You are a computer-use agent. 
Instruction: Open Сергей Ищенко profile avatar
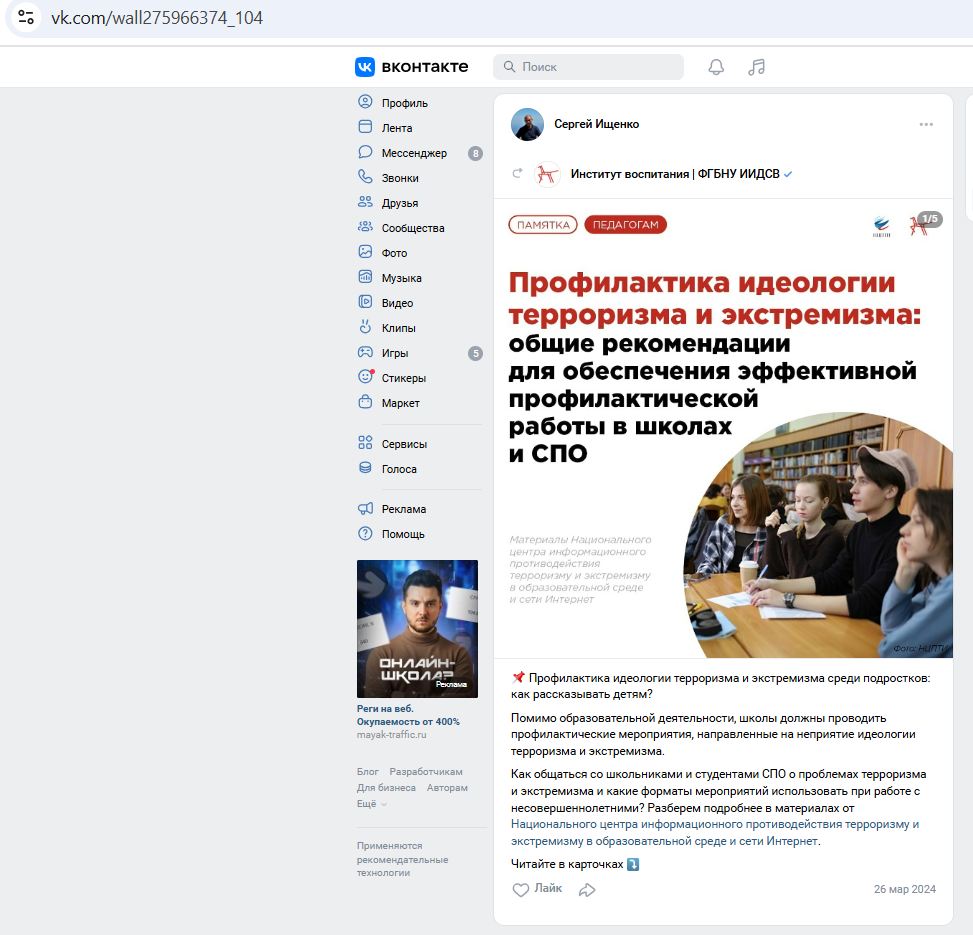(x=527, y=124)
